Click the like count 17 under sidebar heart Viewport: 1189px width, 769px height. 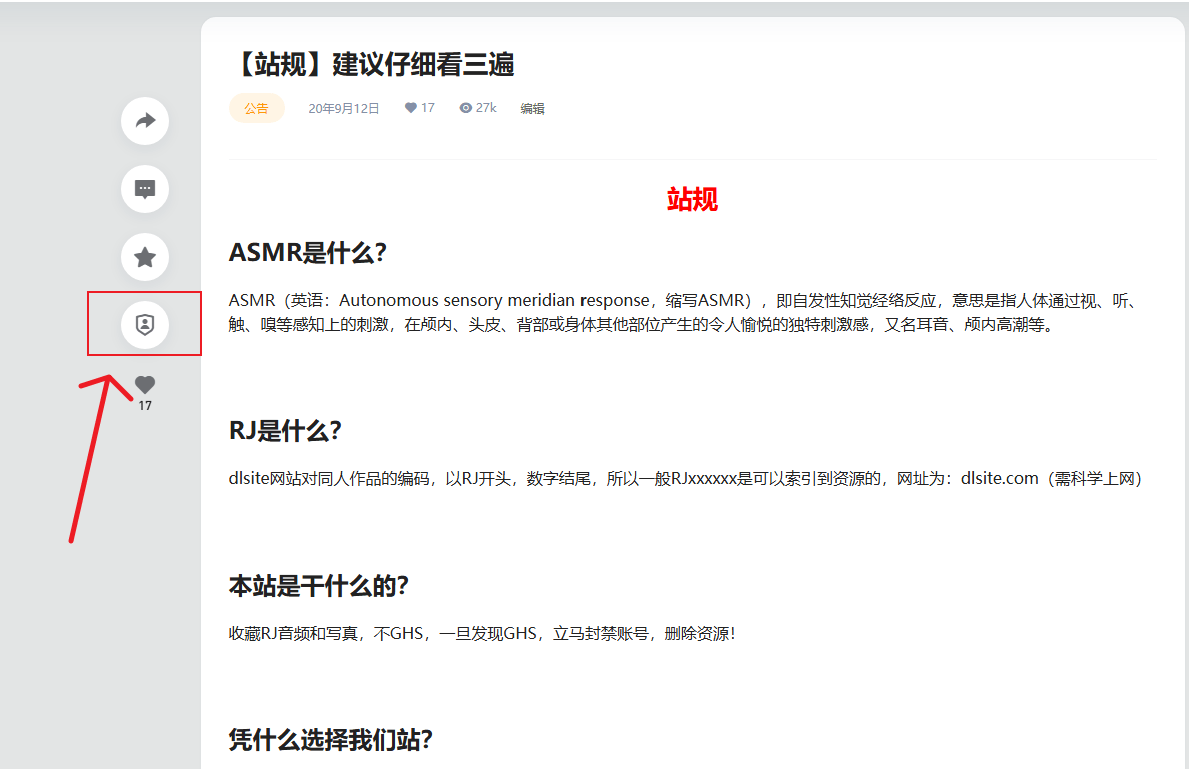[145, 406]
